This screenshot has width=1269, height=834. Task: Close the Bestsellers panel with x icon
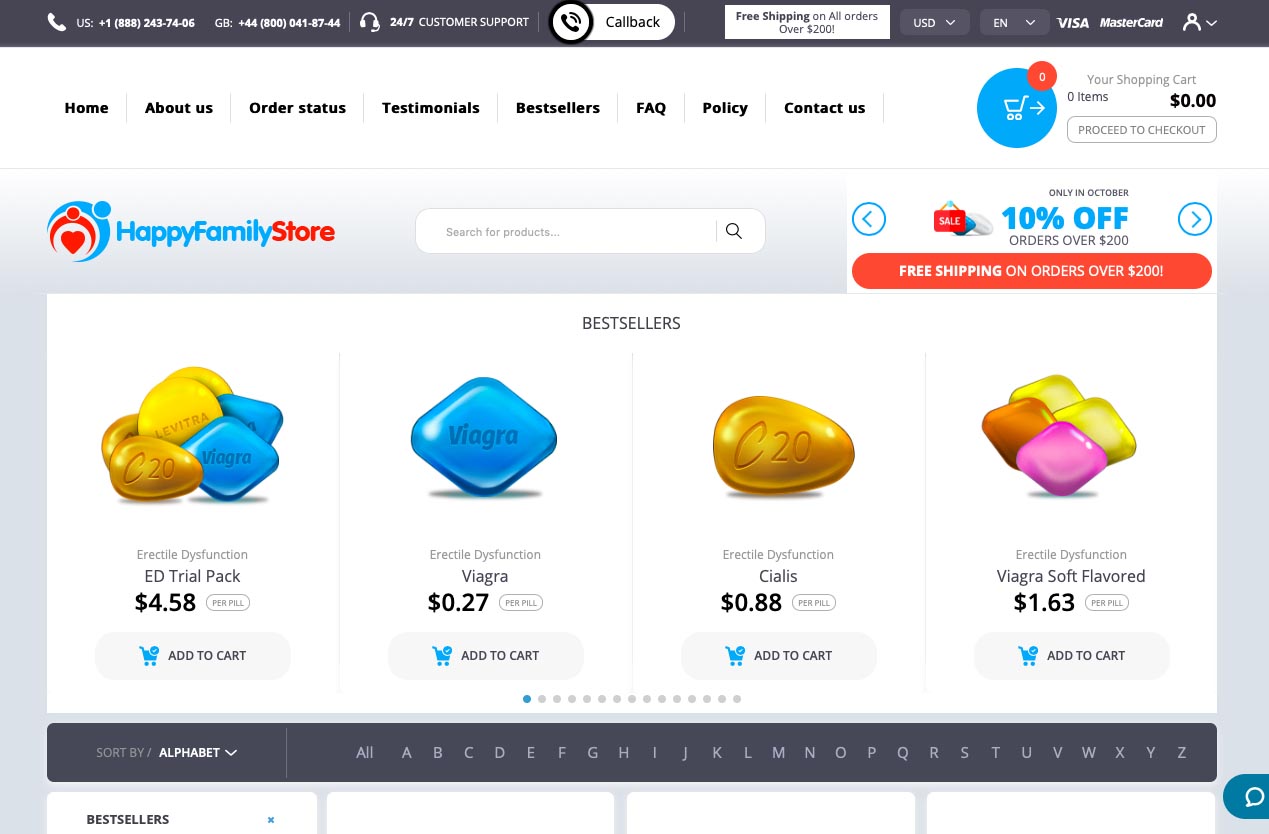click(270, 820)
